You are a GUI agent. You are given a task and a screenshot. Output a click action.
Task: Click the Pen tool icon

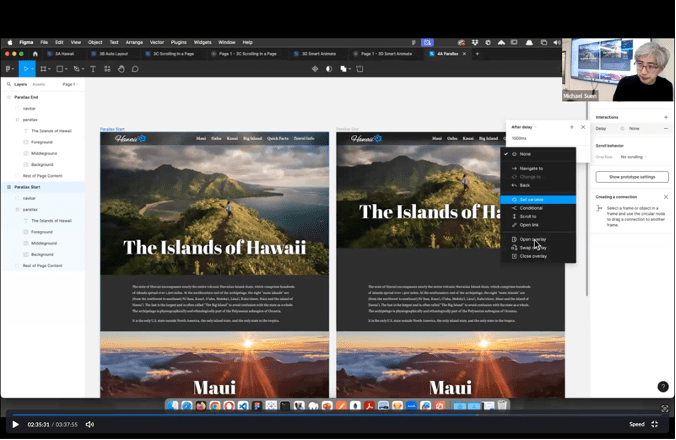[77, 69]
